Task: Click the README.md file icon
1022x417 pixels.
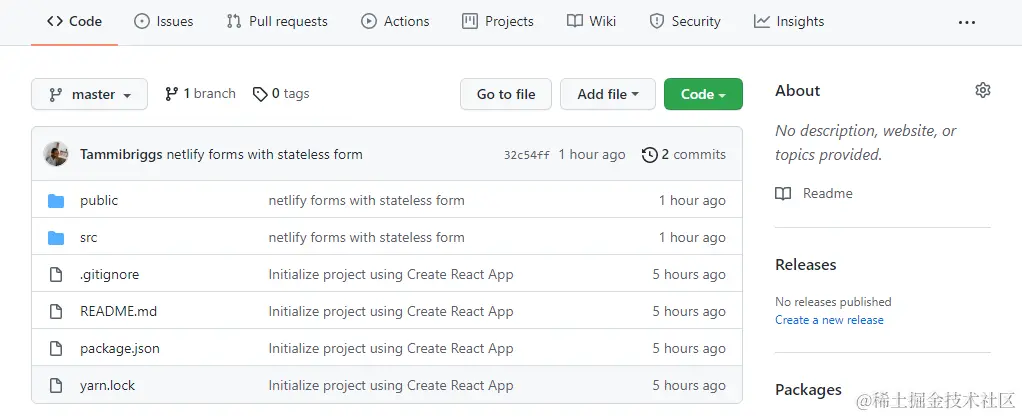Action: (56, 311)
